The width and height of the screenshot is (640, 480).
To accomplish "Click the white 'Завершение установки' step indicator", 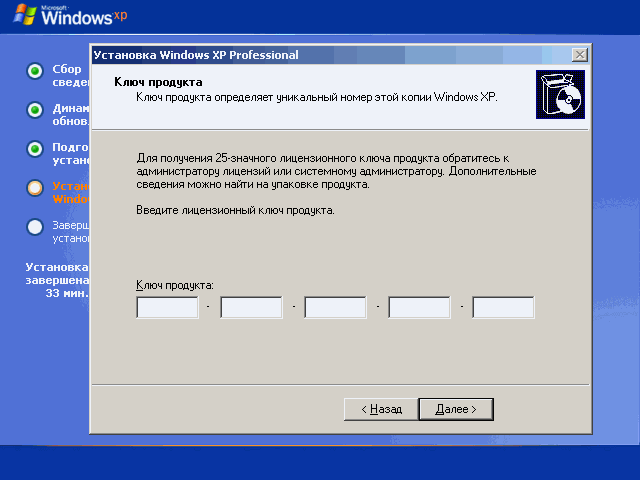I will pyautogui.click(x=35, y=227).
